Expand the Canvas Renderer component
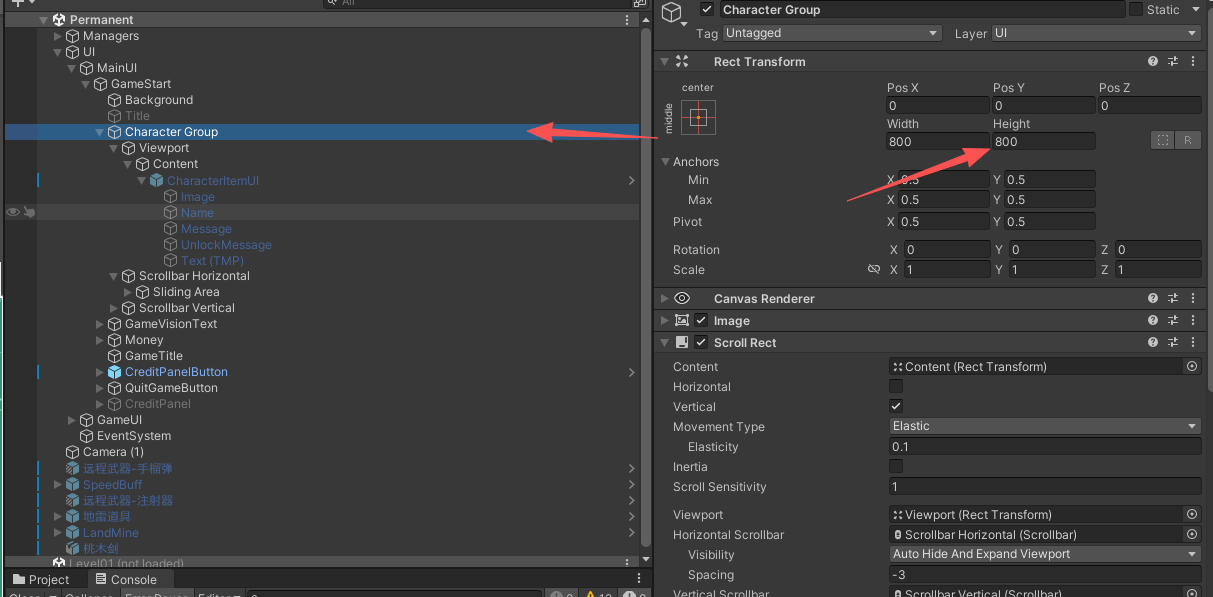Viewport: 1213px width, 597px height. (x=665, y=299)
